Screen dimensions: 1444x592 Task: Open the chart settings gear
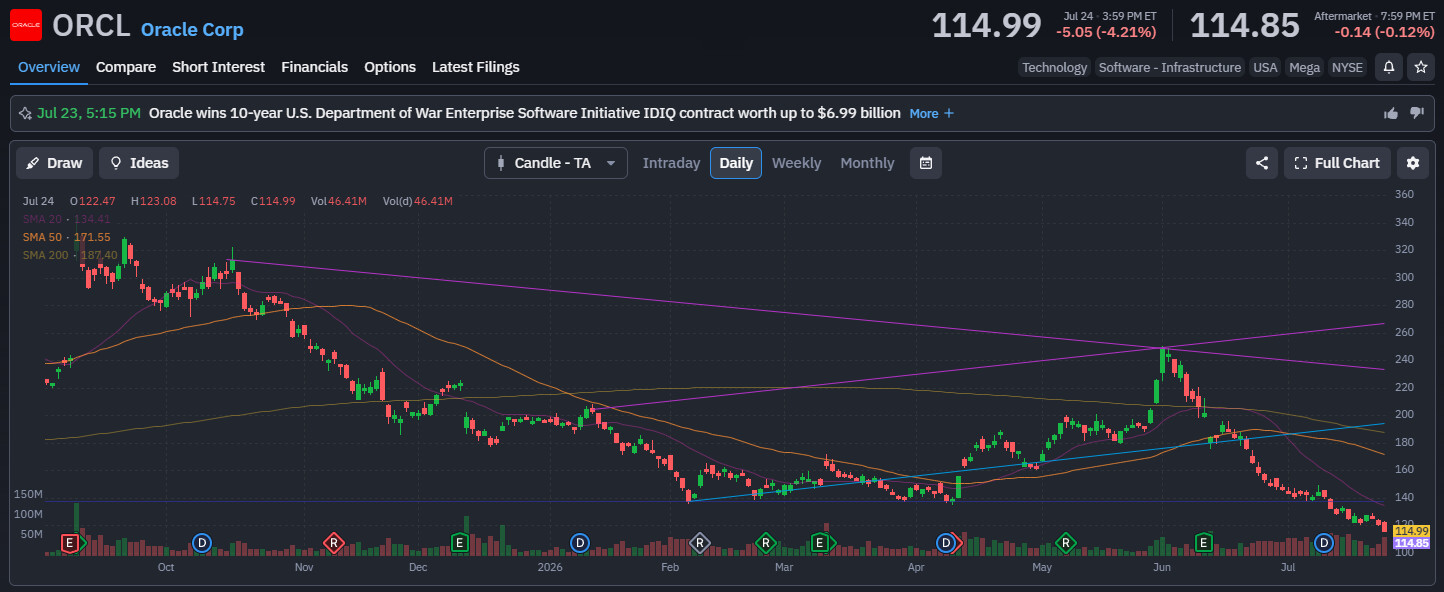(x=1413, y=163)
